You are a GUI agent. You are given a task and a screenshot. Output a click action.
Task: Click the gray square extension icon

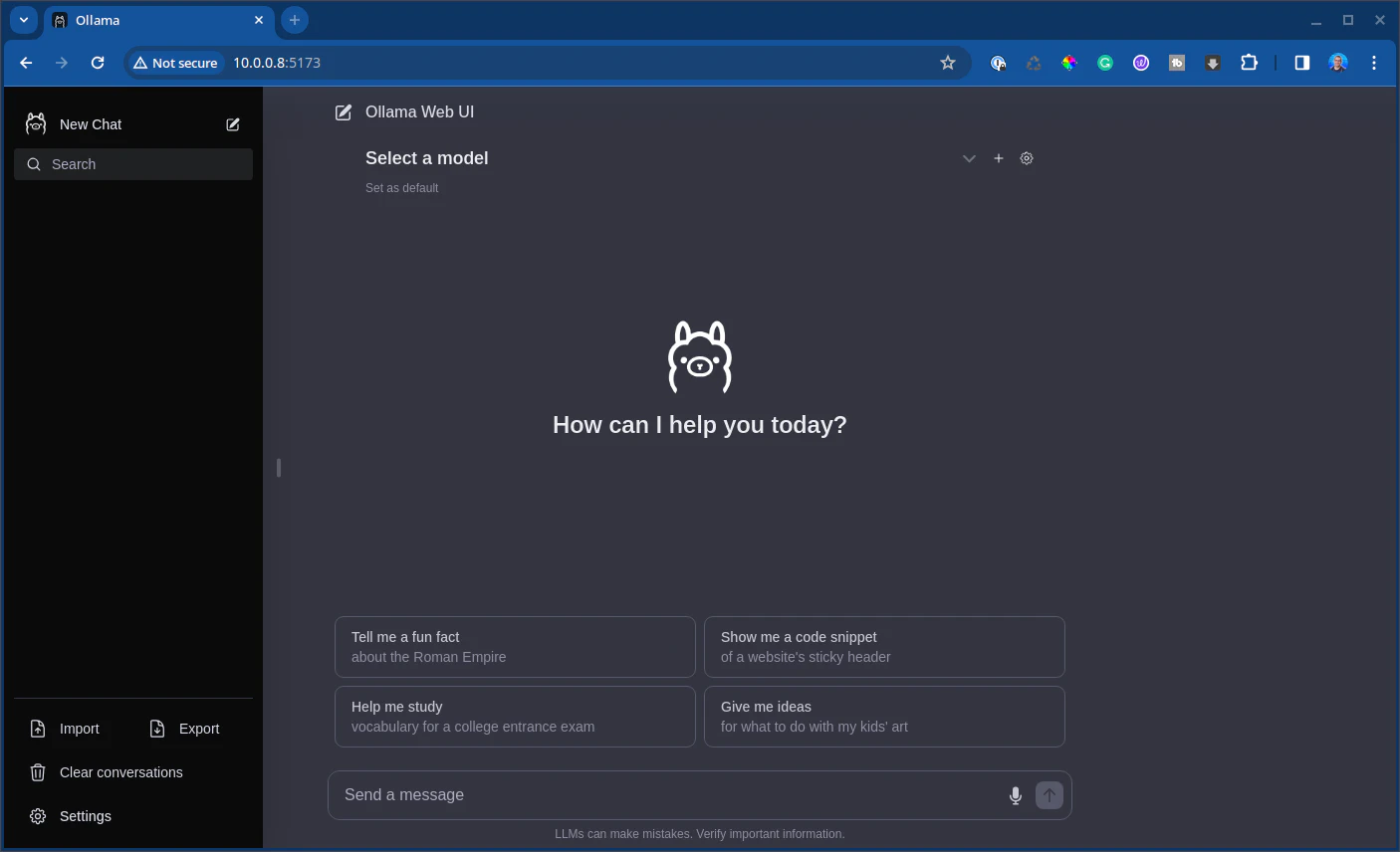(1177, 63)
